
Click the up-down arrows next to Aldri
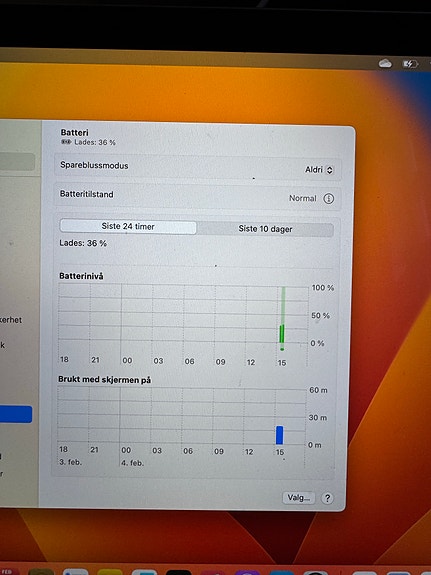pos(329,170)
